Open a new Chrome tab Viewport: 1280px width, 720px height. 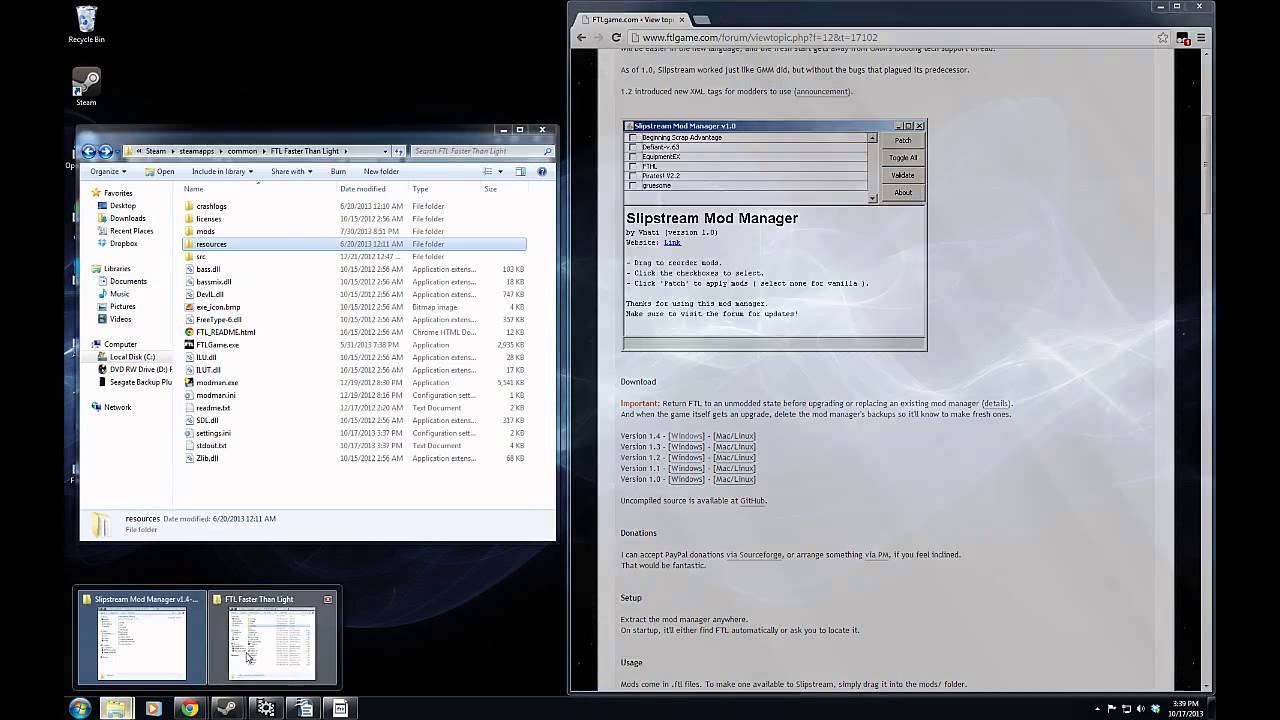pos(702,19)
